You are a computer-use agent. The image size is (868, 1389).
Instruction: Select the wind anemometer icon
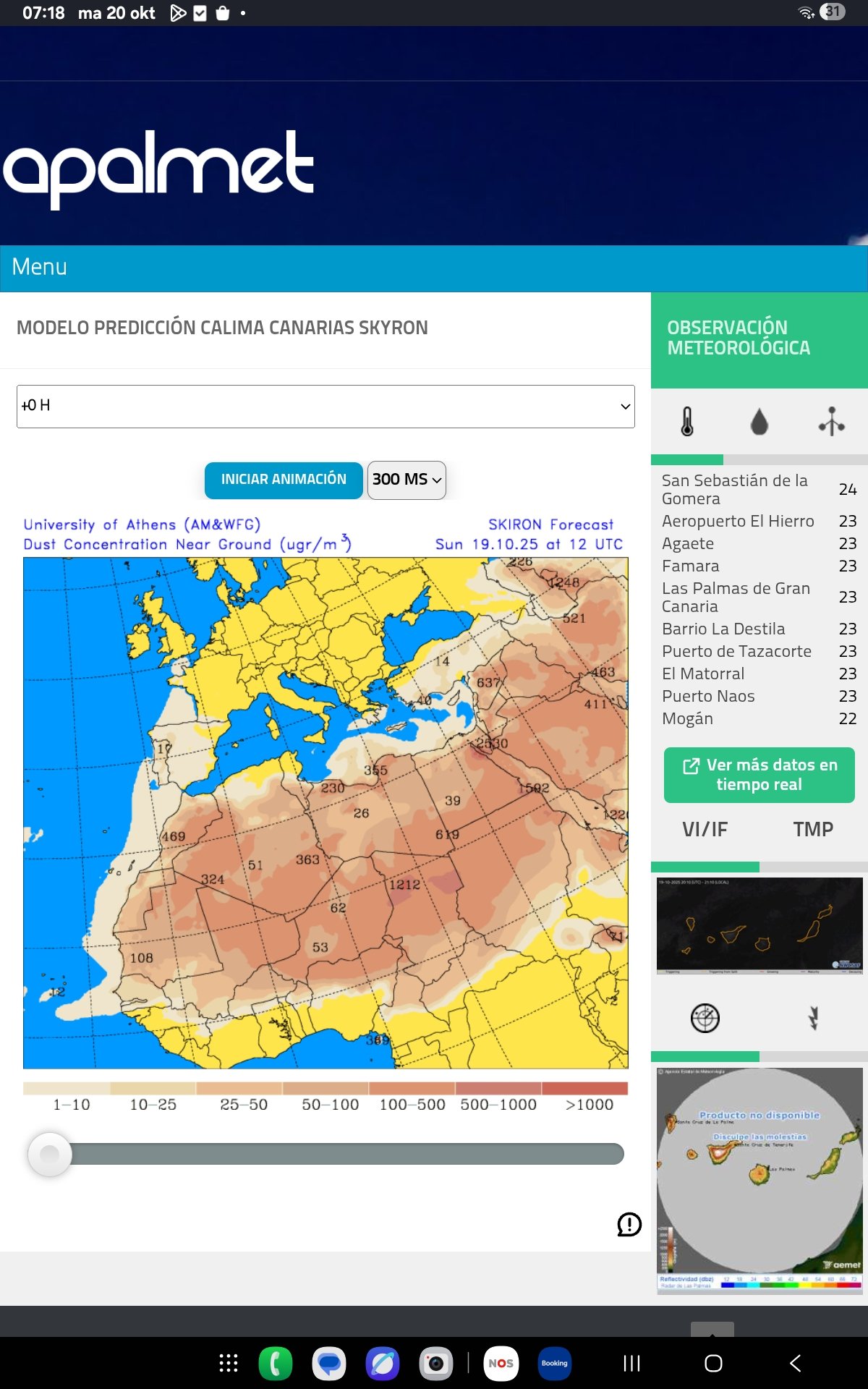(x=831, y=422)
